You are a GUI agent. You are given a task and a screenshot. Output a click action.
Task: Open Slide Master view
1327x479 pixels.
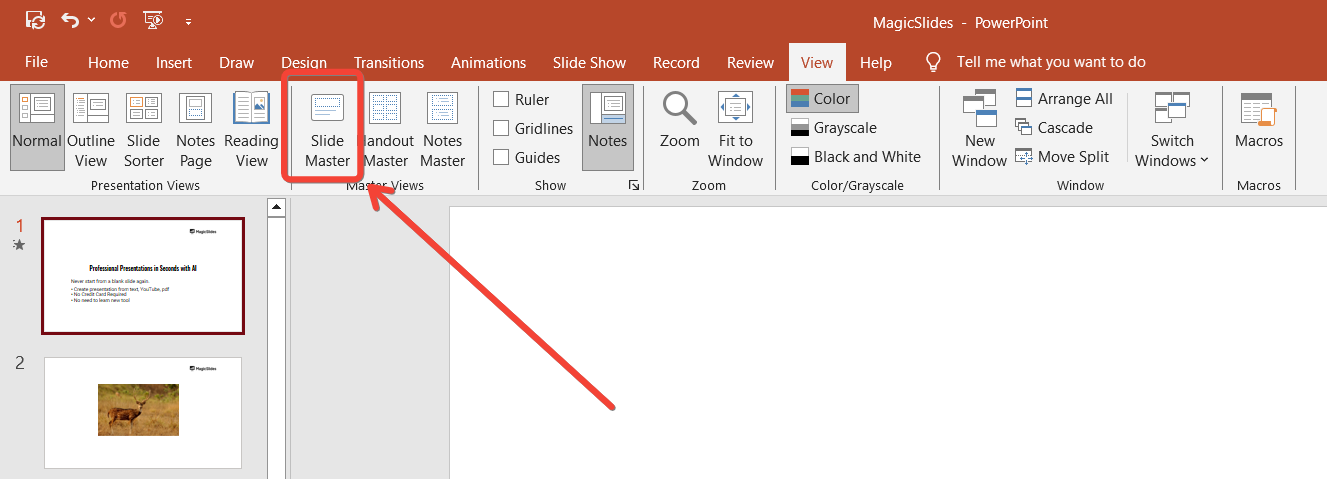pyautogui.click(x=327, y=129)
